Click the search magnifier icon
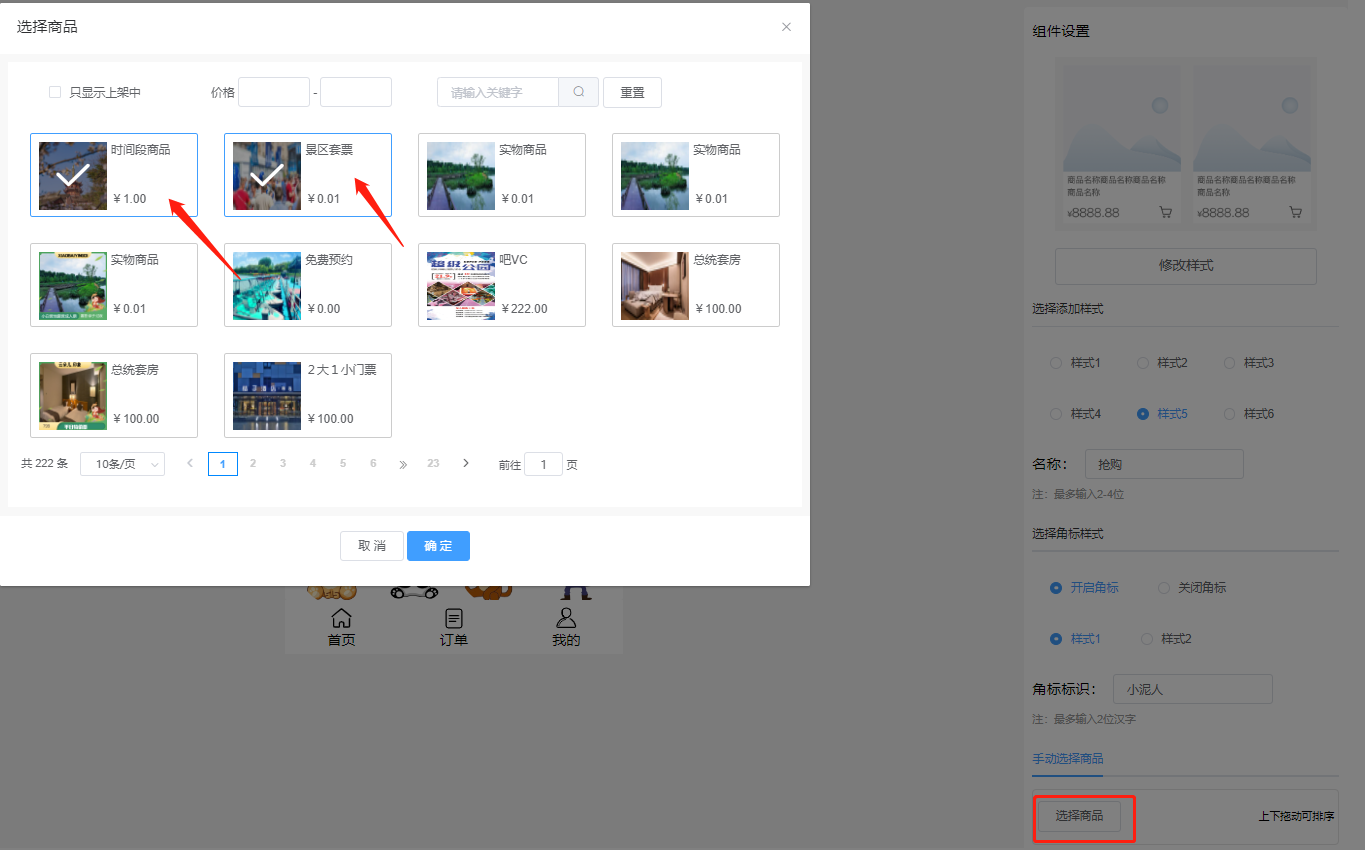This screenshot has width=1365, height=850. coord(578,92)
